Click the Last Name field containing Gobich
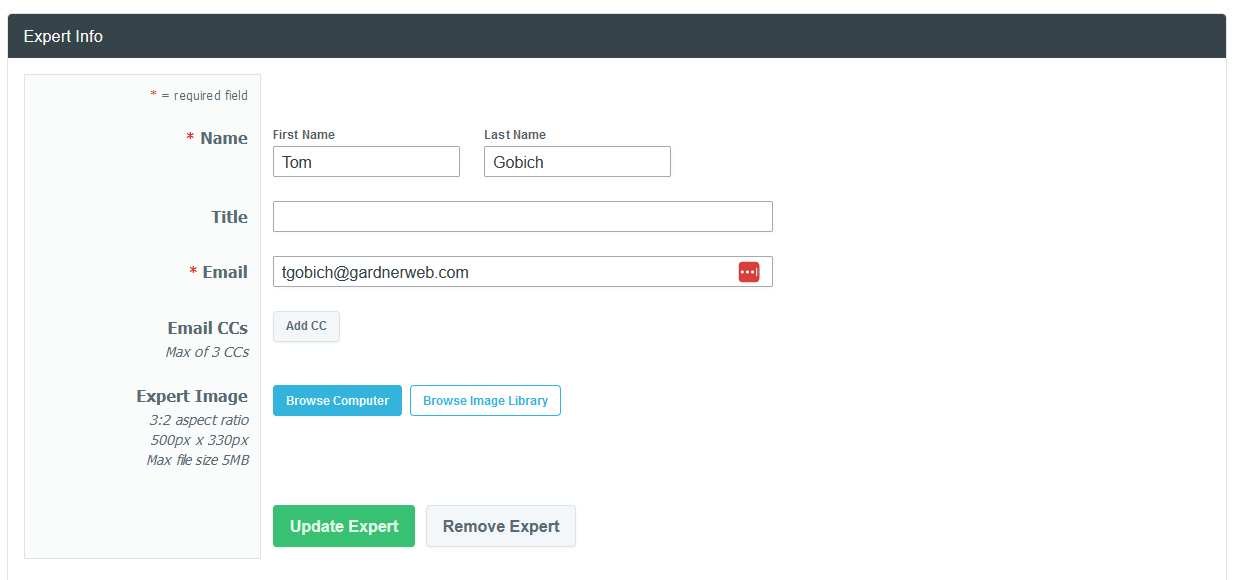 pyautogui.click(x=577, y=162)
